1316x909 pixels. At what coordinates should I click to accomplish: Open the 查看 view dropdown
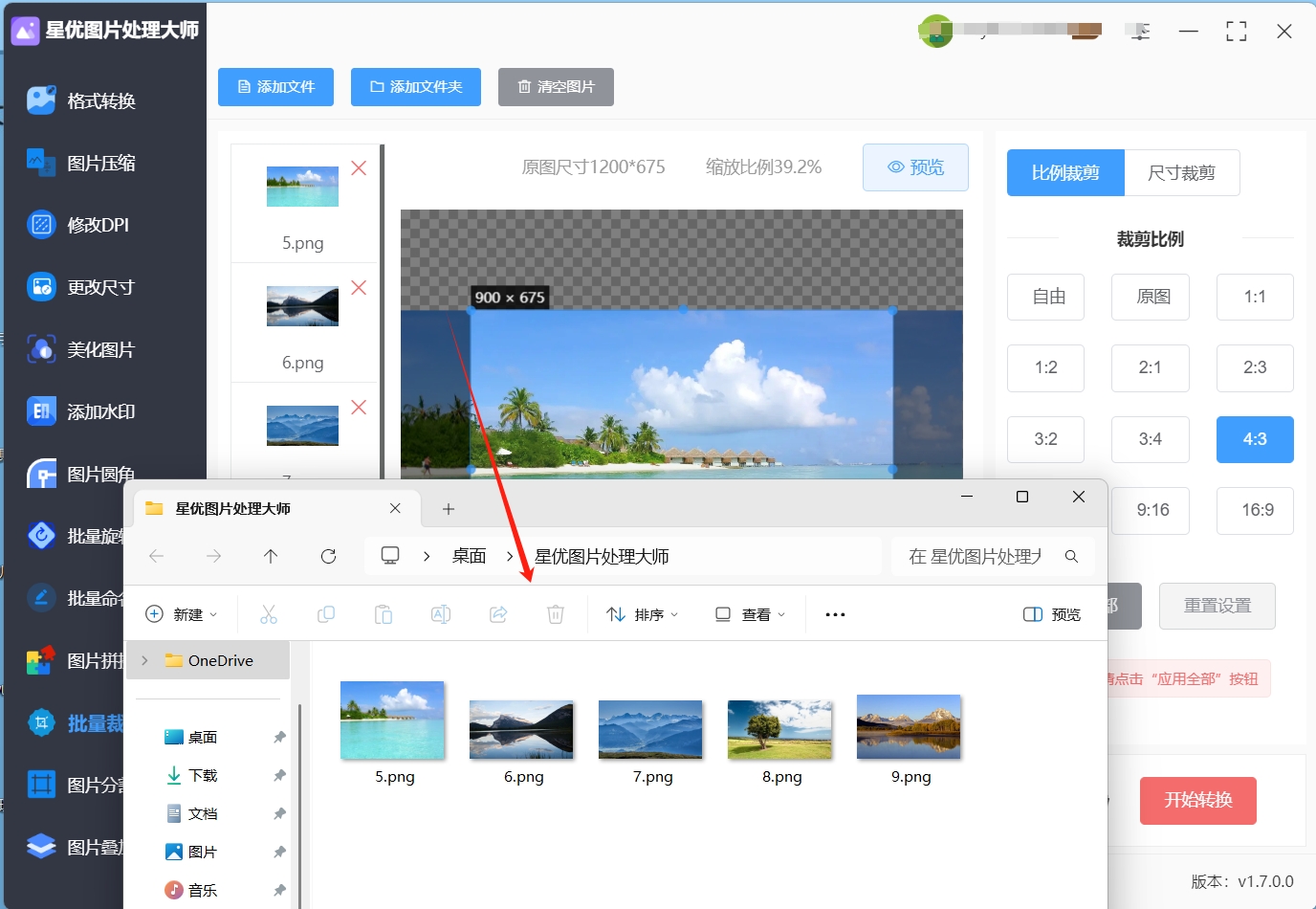click(751, 614)
